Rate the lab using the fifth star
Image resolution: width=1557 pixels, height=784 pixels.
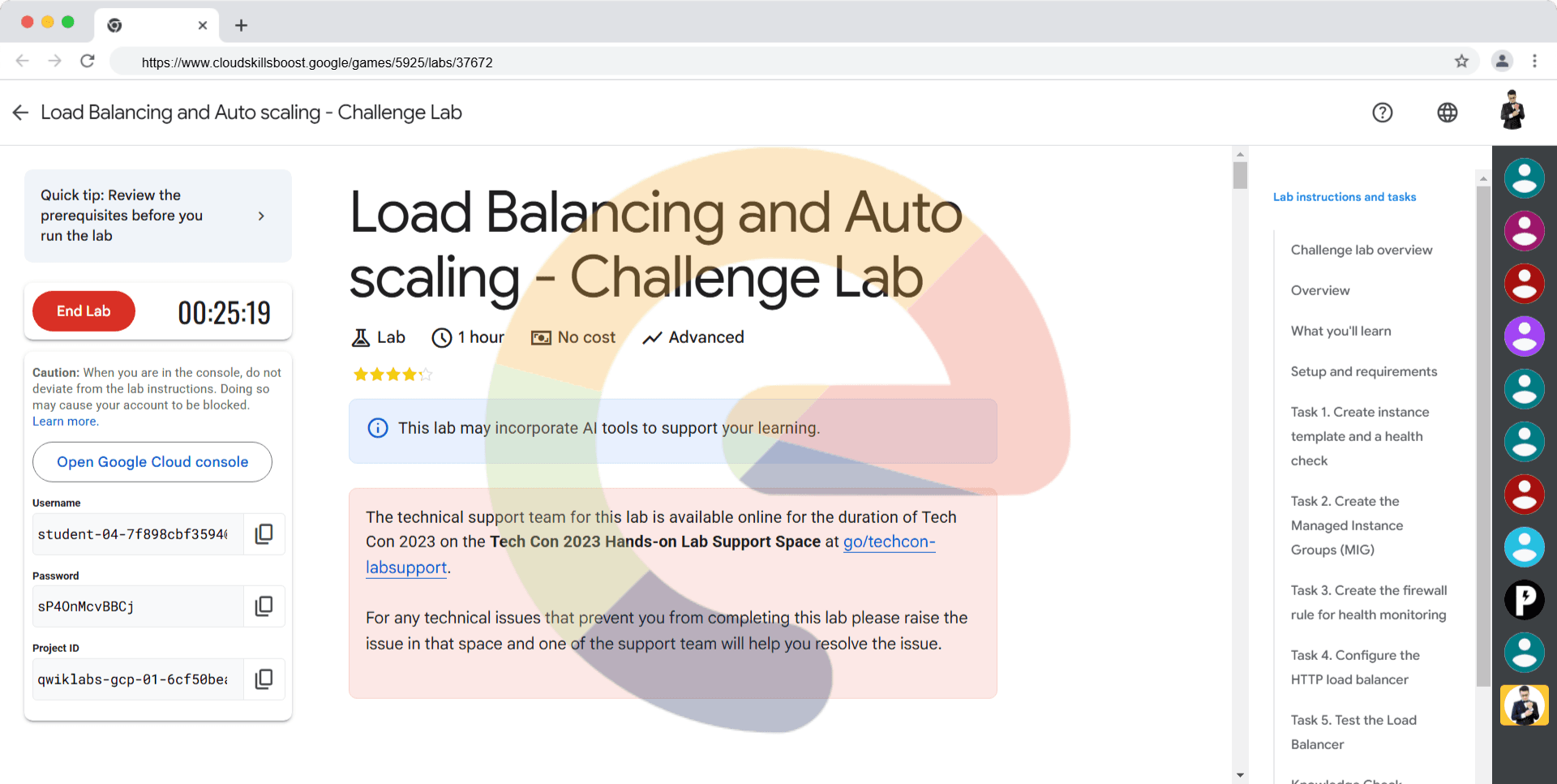(x=426, y=375)
